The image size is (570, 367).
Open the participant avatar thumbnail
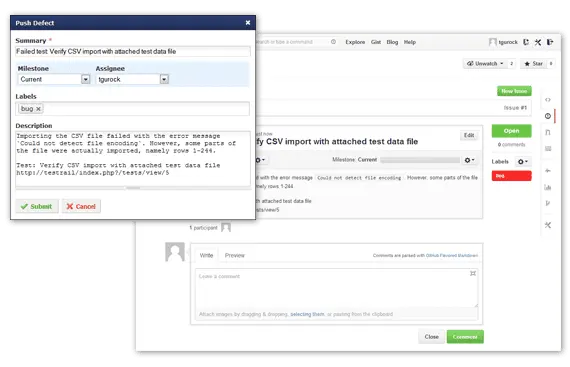[x=226, y=227]
